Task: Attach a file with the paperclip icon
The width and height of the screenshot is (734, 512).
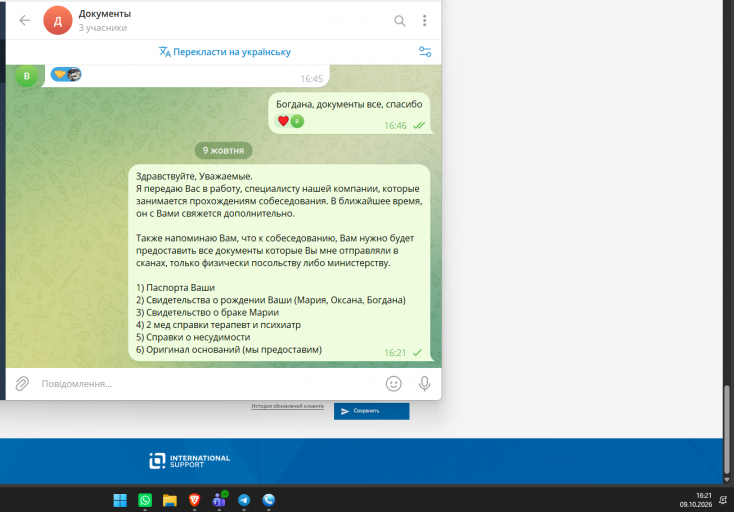Action: click(22, 384)
